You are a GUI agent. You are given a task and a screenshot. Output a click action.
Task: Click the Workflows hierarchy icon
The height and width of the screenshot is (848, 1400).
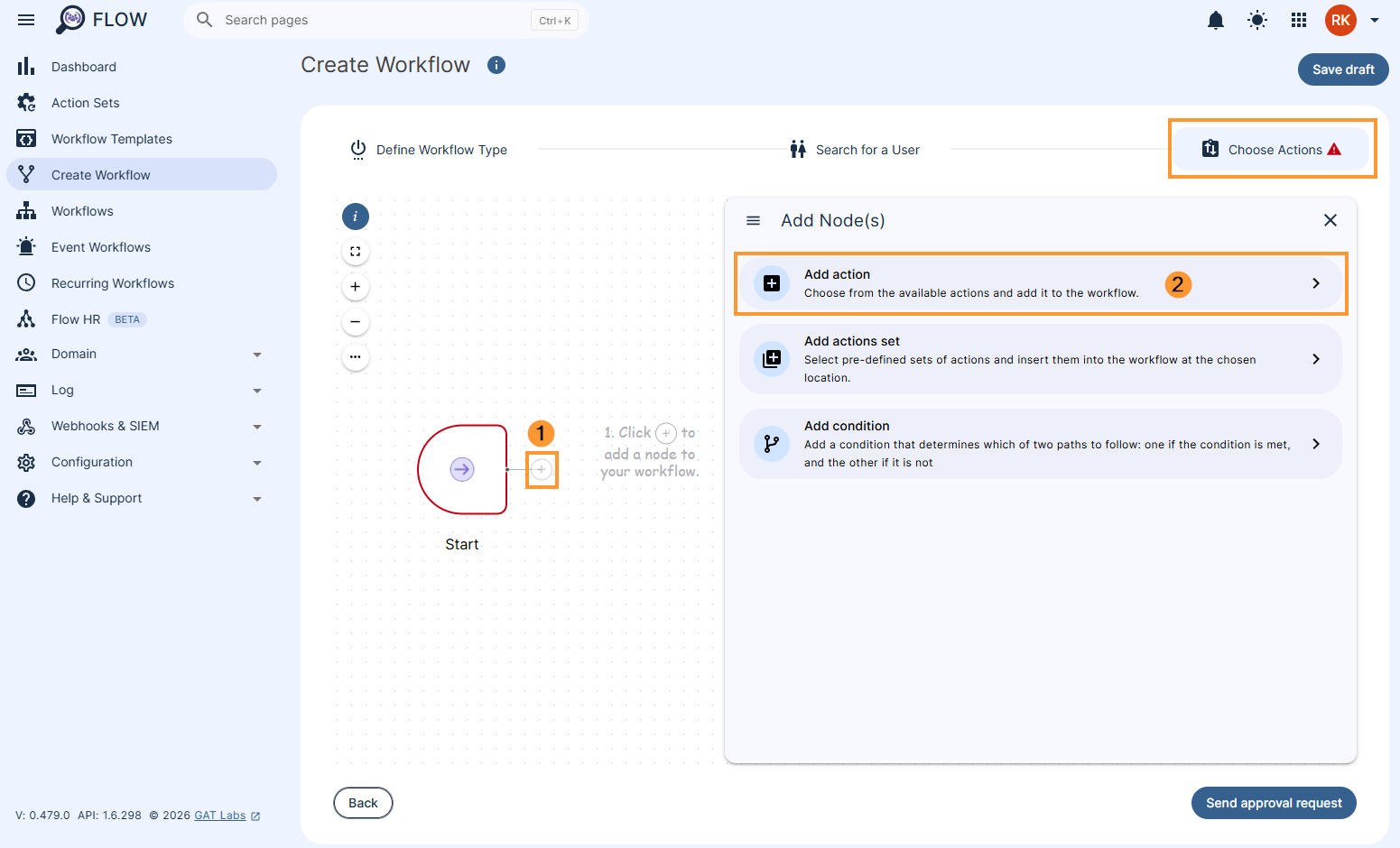(26, 211)
